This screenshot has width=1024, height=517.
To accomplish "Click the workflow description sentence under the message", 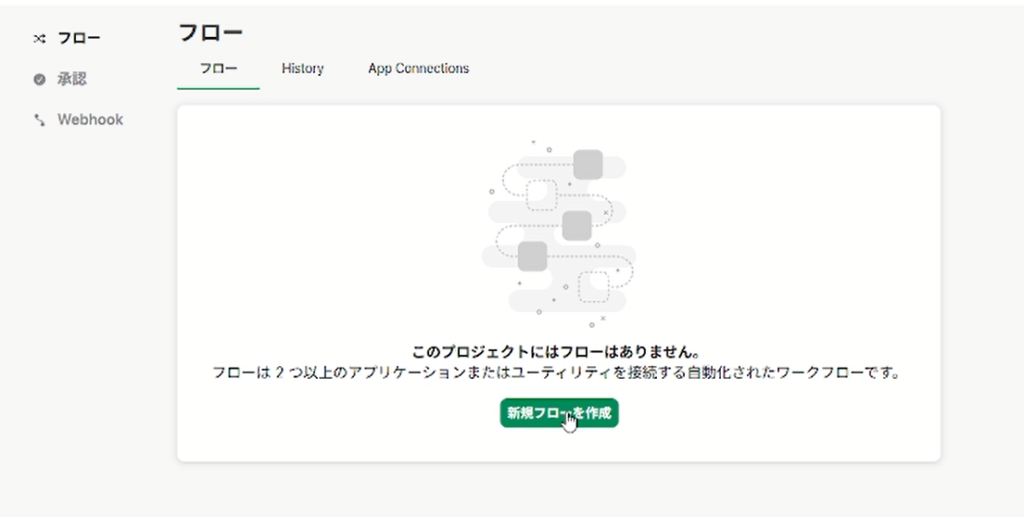I will 558,373.
